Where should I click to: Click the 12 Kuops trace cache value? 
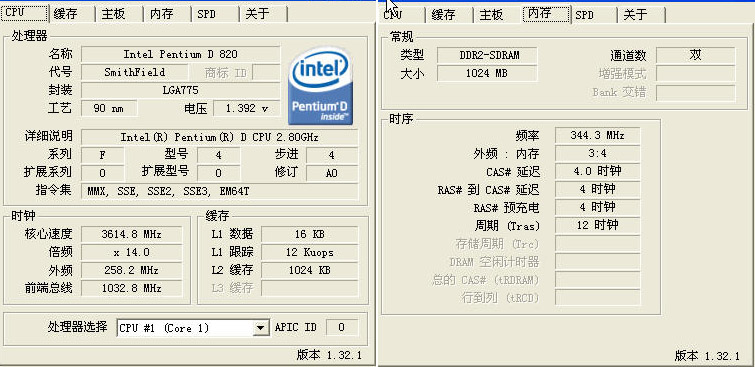coord(310,252)
